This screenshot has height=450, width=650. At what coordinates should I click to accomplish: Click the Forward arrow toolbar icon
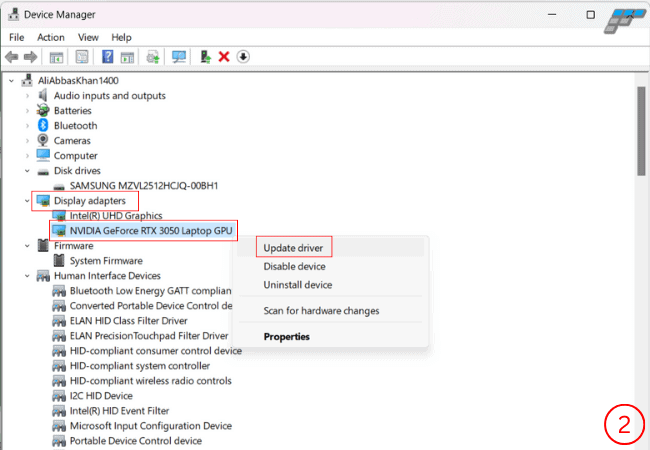(30, 57)
